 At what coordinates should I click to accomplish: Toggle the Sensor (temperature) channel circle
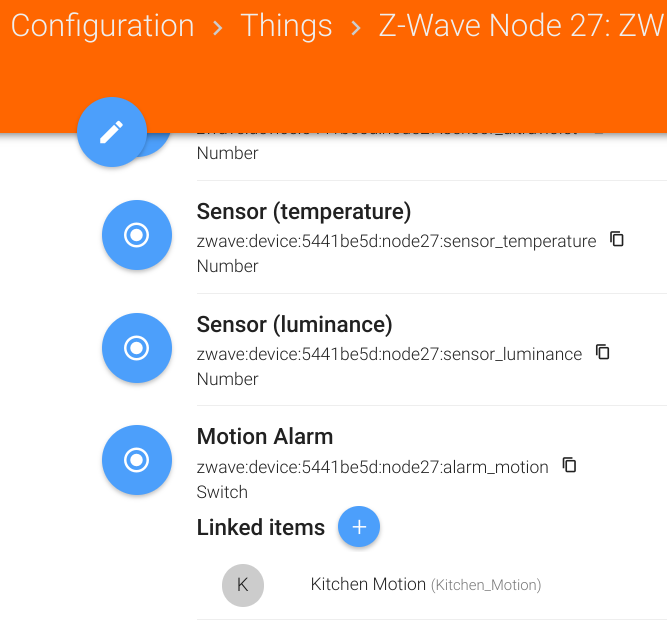point(137,236)
